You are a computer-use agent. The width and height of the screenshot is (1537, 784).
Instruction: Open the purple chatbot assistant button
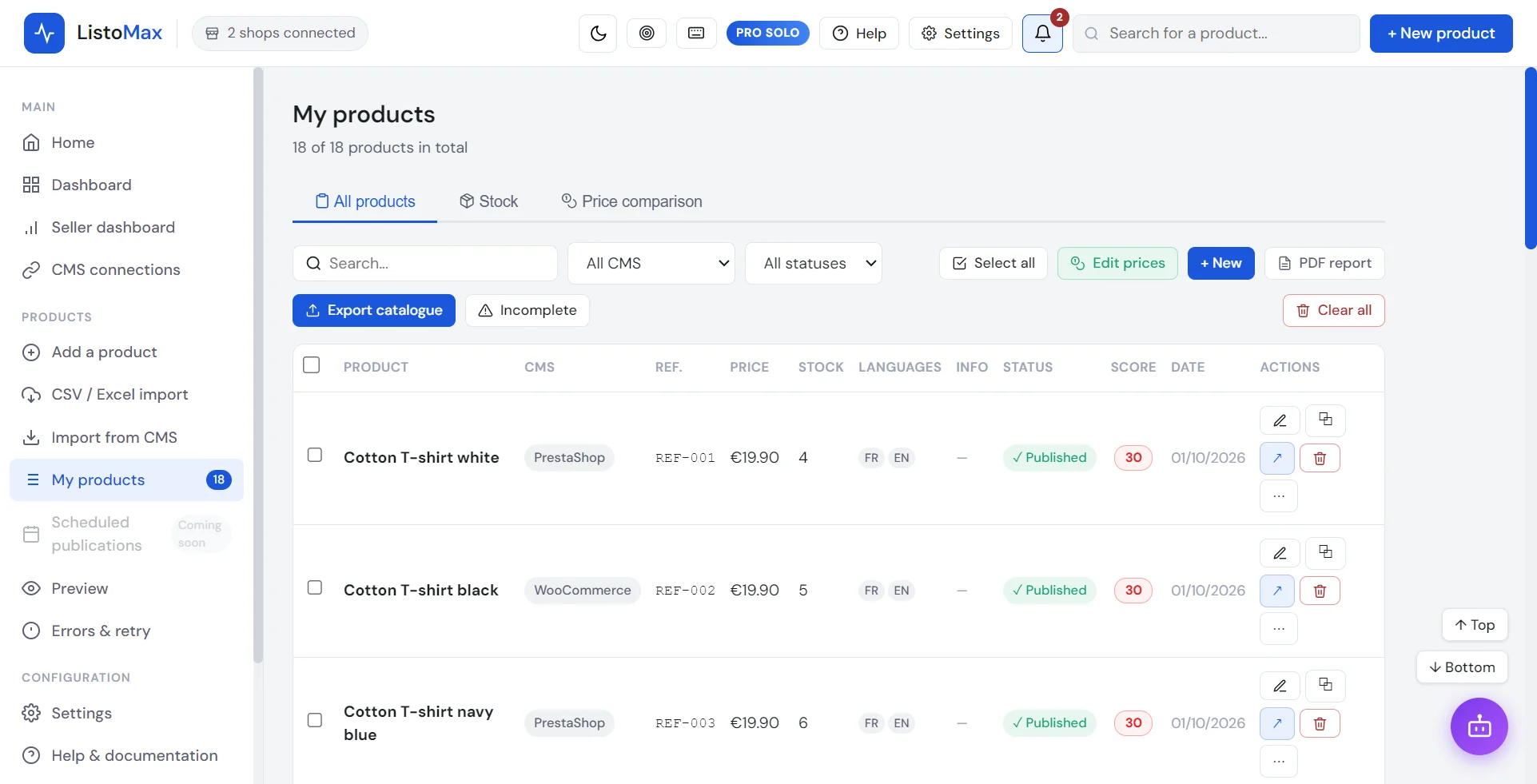pyautogui.click(x=1479, y=726)
